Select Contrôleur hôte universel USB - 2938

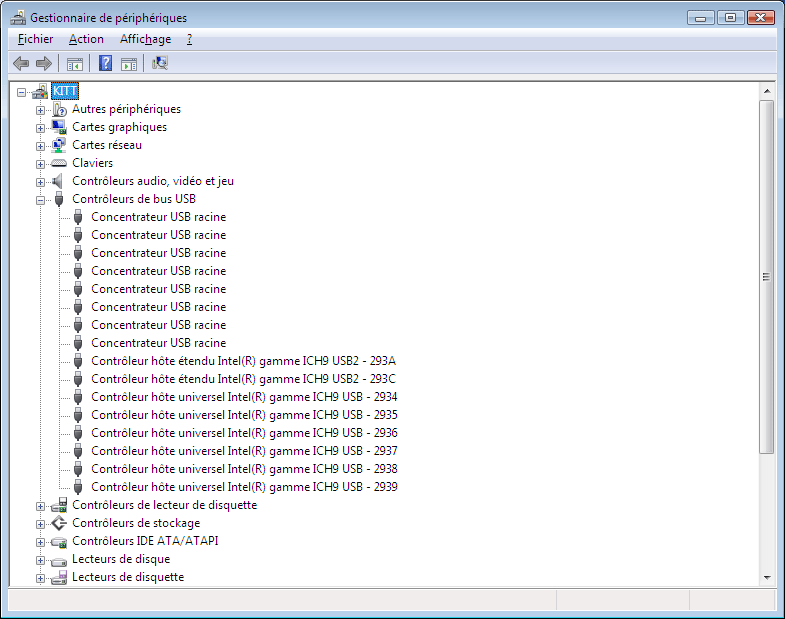[x=244, y=469]
